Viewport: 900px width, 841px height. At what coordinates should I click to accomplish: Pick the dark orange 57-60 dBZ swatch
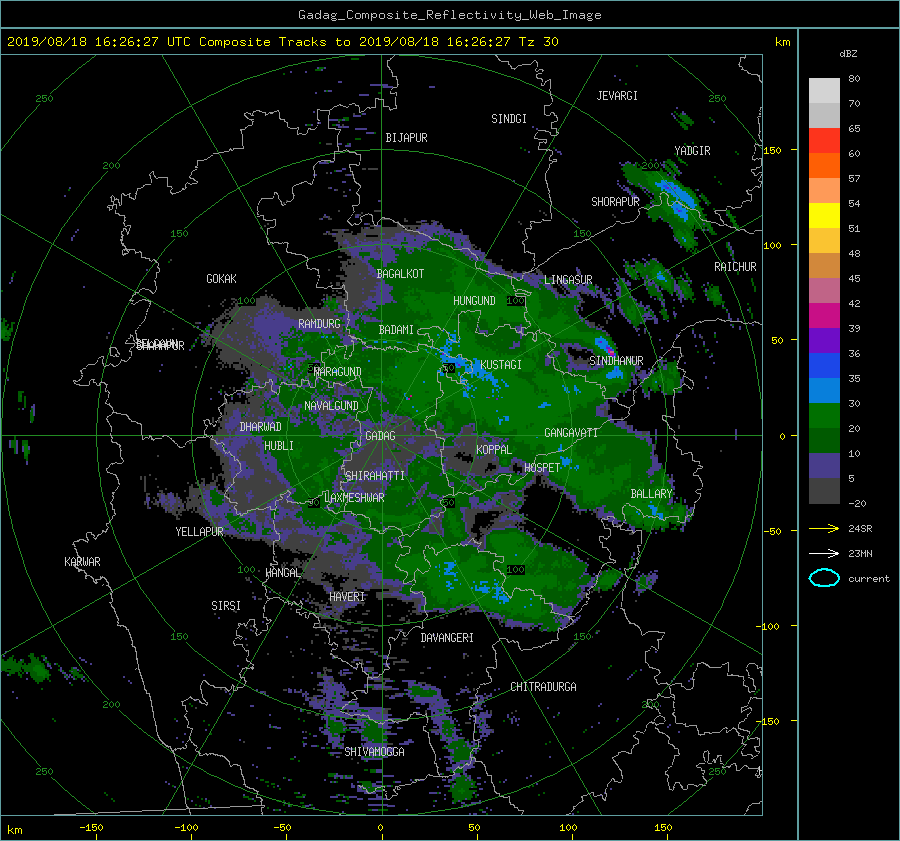click(824, 165)
